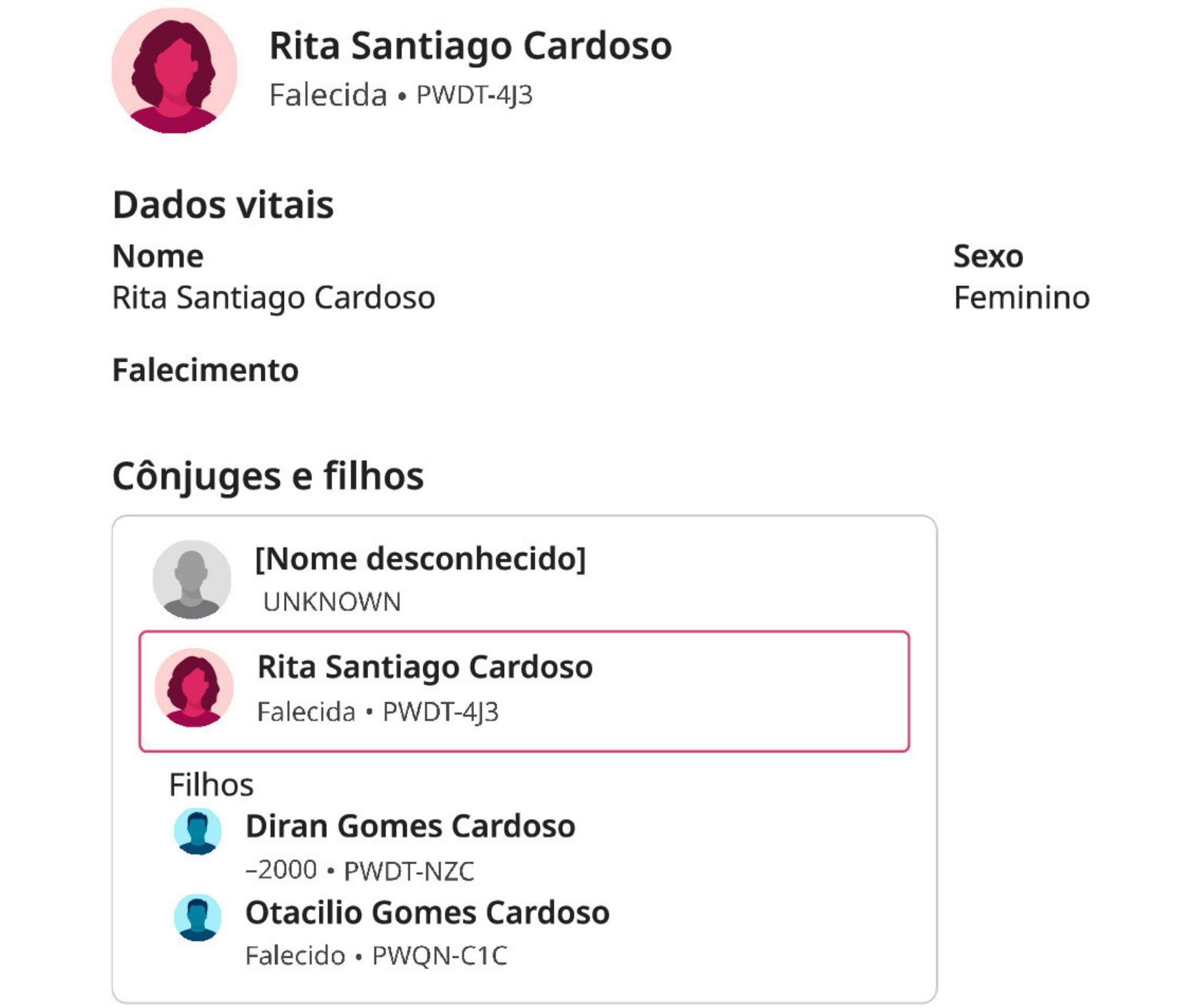1202x1008 pixels.
Task: Open Otacilio Gomes Cardoso's profile link
Action: point(427,912)
